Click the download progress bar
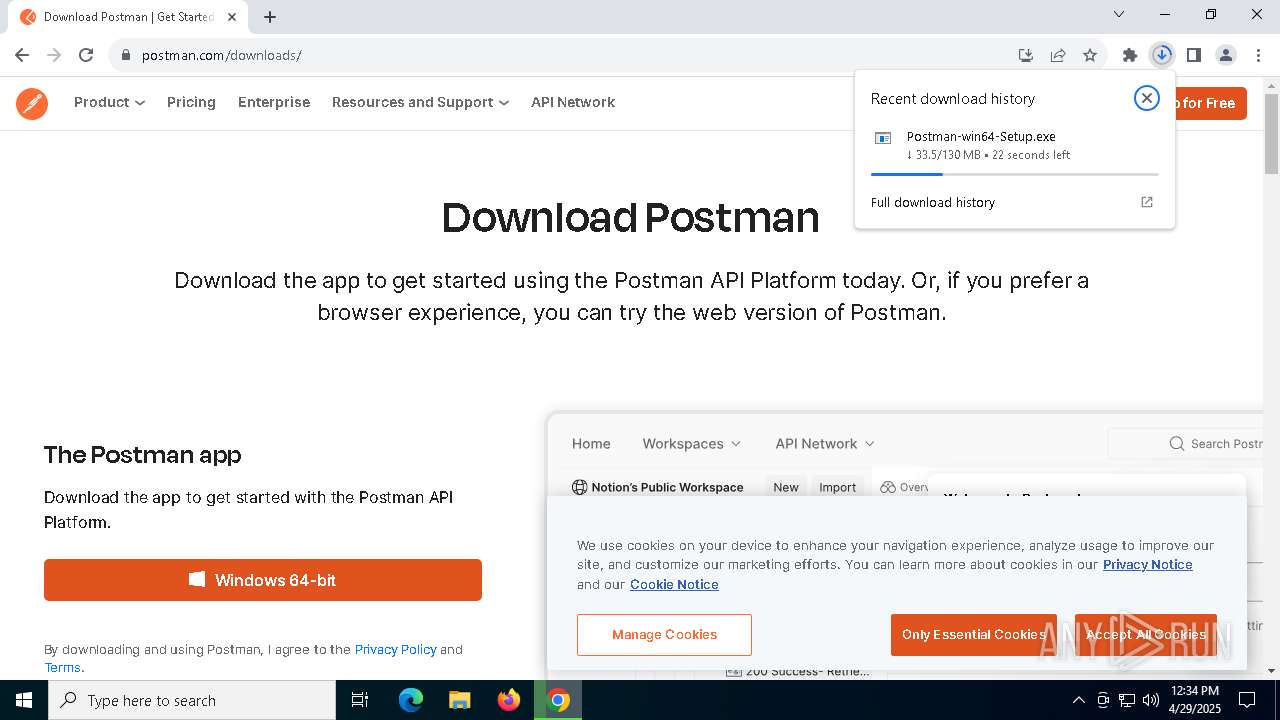The height and width of the screenshot is (720, 1280). pyautogui.click(x=1014, y=174)
